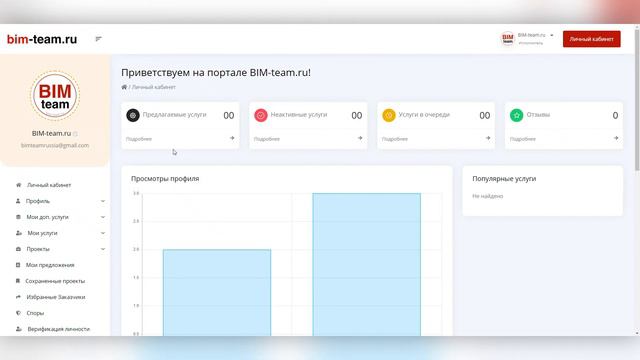Click the home icon beside Личный кабинет sidebar item
Screen dimensions: 640x360
pos(18,185)
